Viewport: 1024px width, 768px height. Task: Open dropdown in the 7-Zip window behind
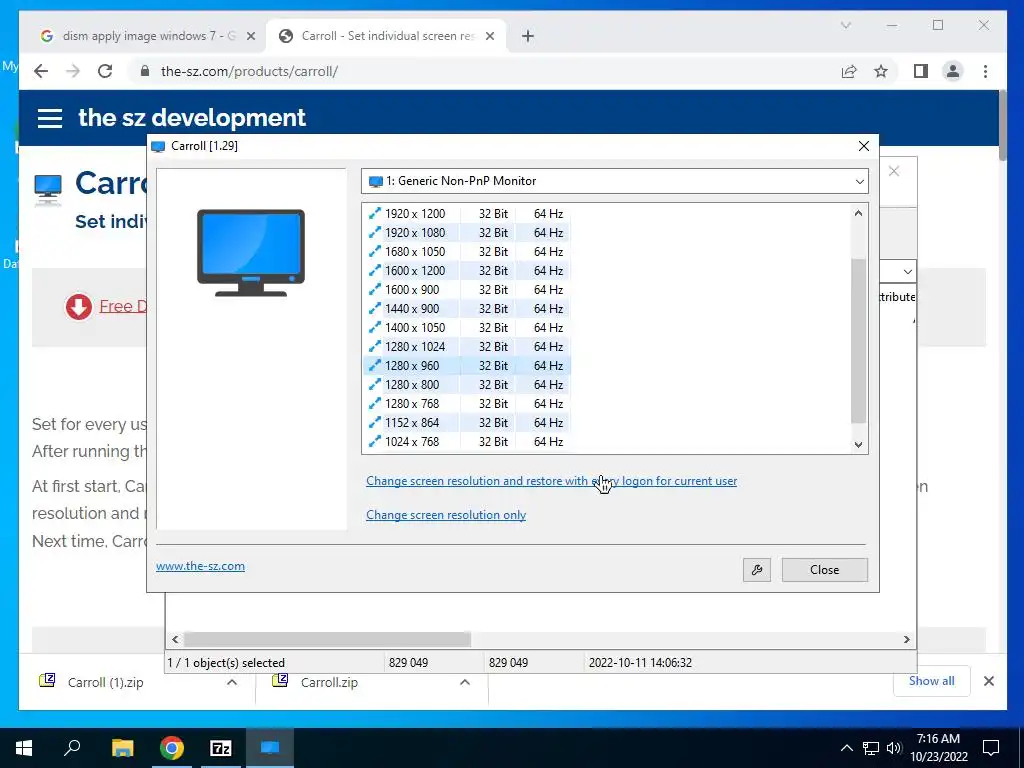tap(907, 271)
